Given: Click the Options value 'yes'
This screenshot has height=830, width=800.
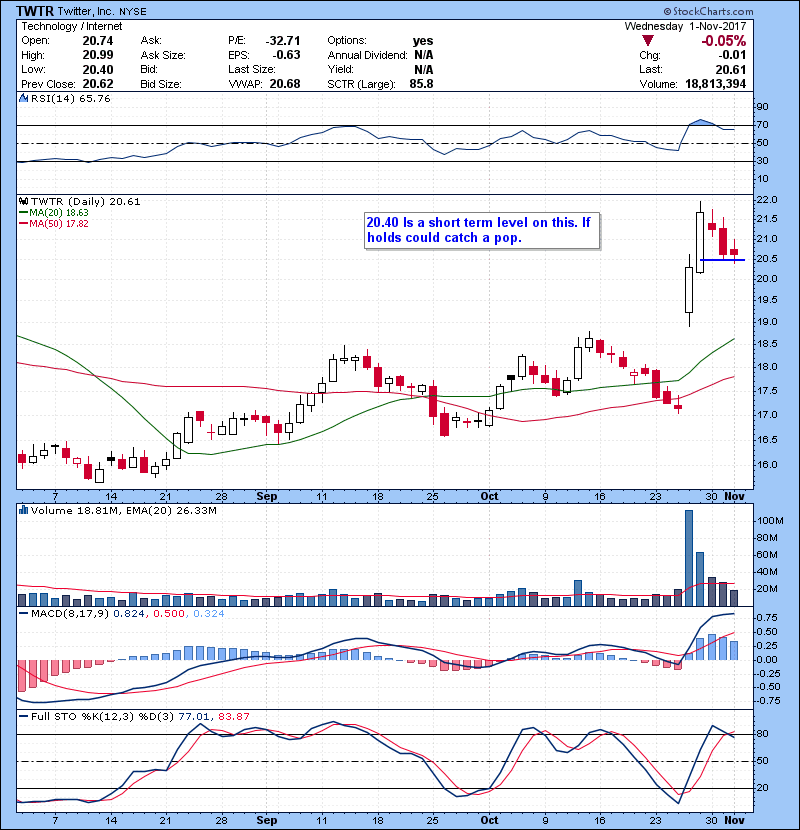Looking at the screenshot, I should click(423, 41).
